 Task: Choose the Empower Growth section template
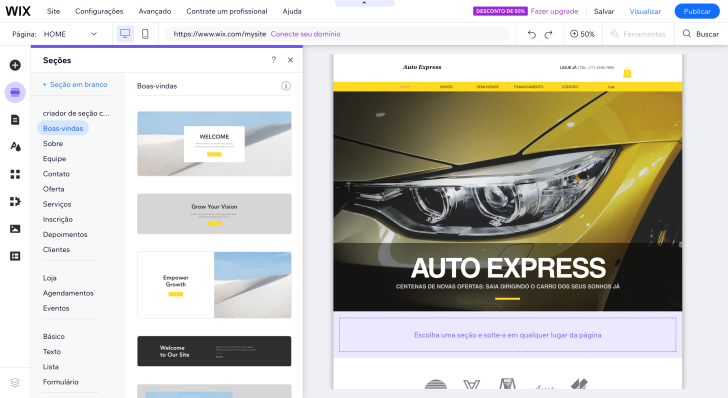[214, 285]
